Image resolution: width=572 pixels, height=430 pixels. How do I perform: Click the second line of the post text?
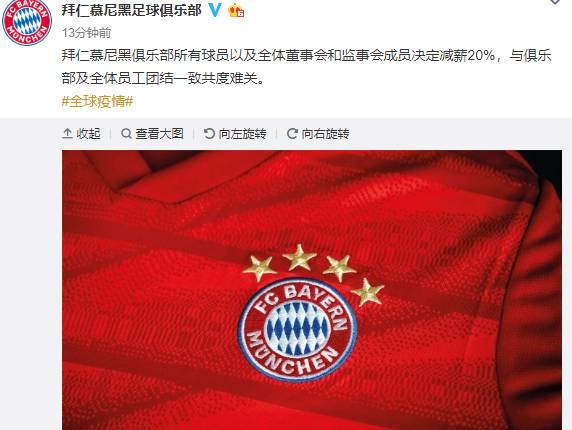(163, 78)
